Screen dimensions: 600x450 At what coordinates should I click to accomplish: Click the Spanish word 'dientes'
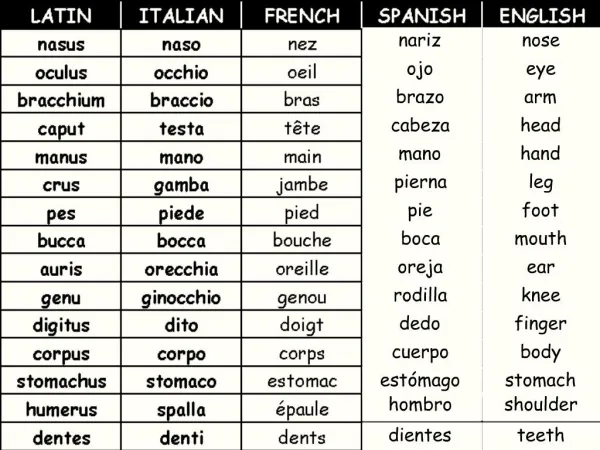420,435
